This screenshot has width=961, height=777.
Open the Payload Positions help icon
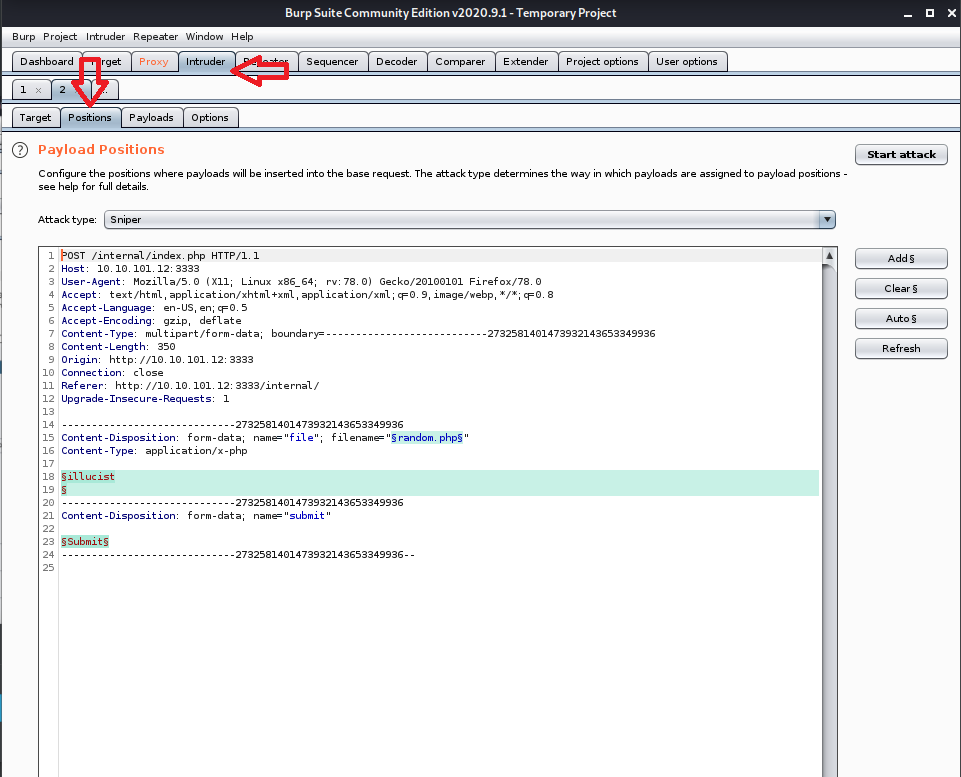click(x=20, y=150)
